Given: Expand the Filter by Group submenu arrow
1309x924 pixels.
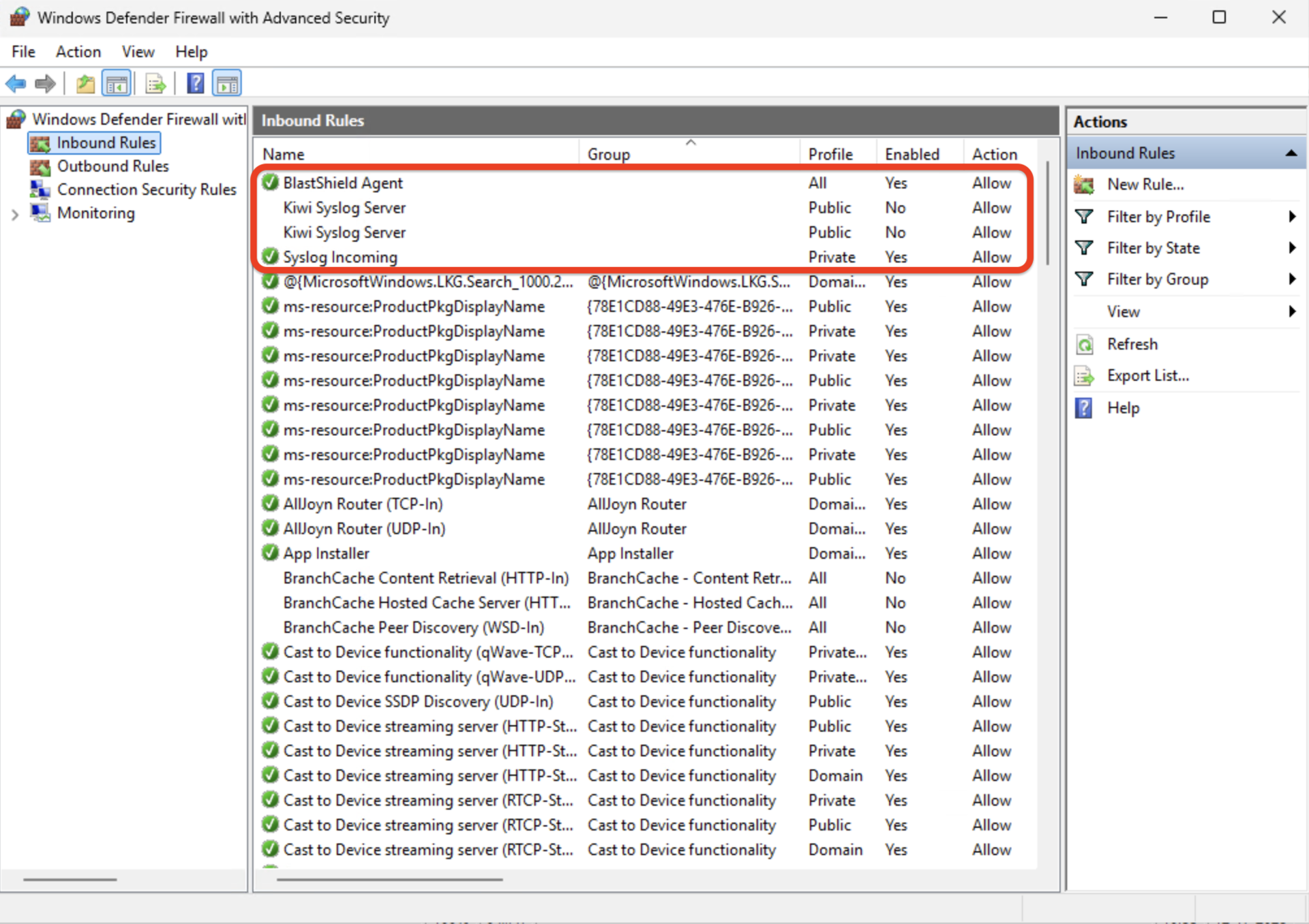Looking at the screenshot, I should point(1292,279).
